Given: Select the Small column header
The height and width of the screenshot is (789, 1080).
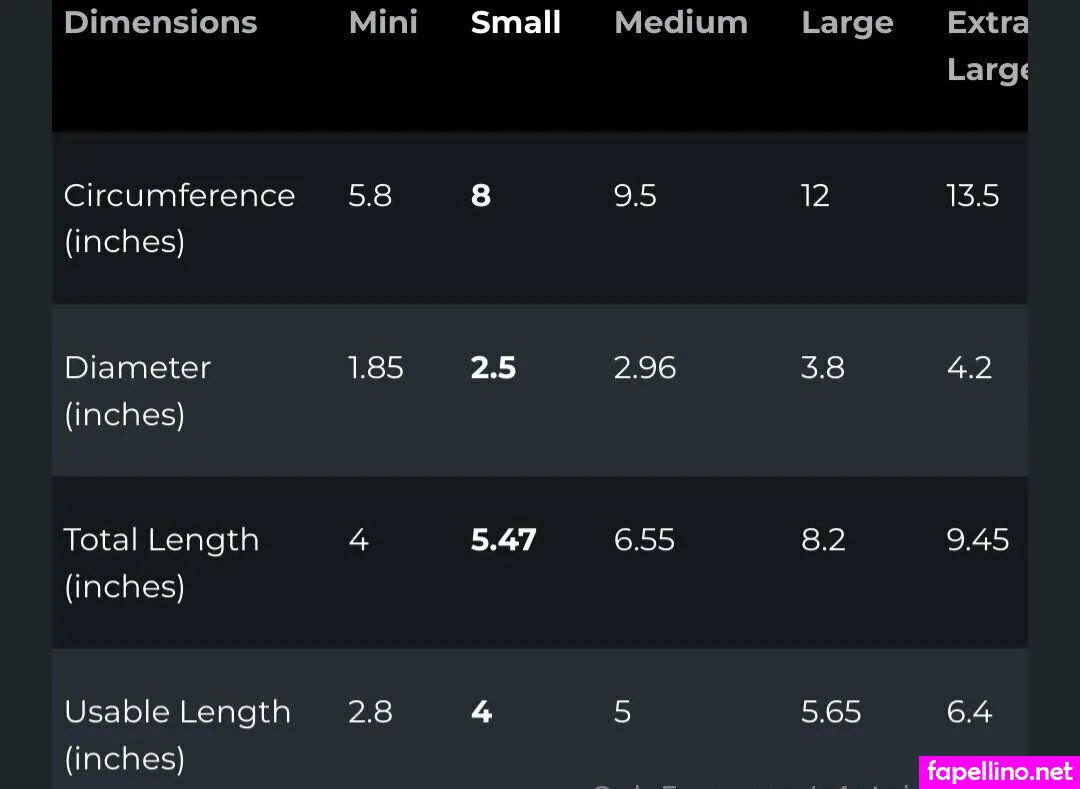Looking at the screenshot, I should pos(515,23).
